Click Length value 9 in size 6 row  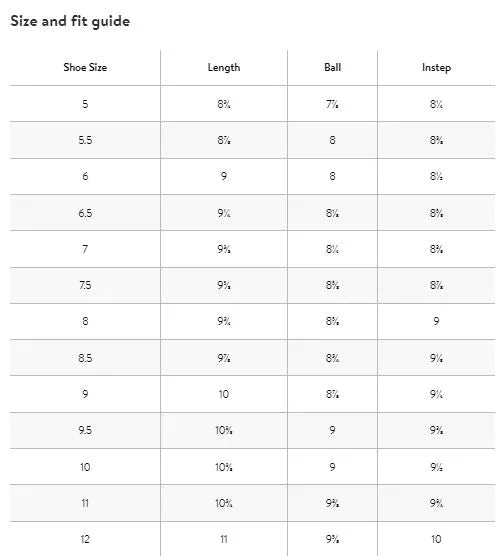pos(224,176)
